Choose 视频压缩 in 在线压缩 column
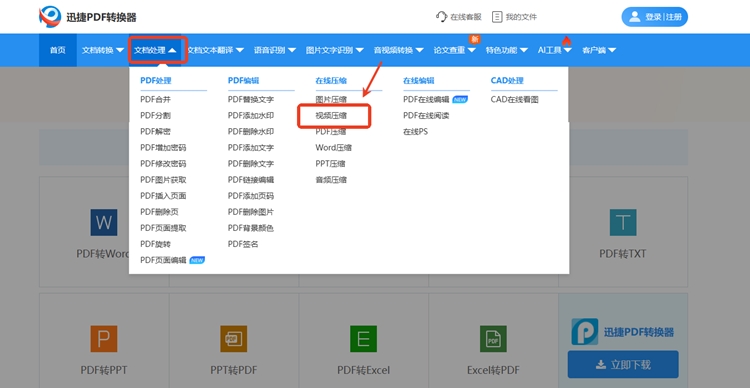The image size is (750, 388). pyautogui.click(x=331, y=115)
